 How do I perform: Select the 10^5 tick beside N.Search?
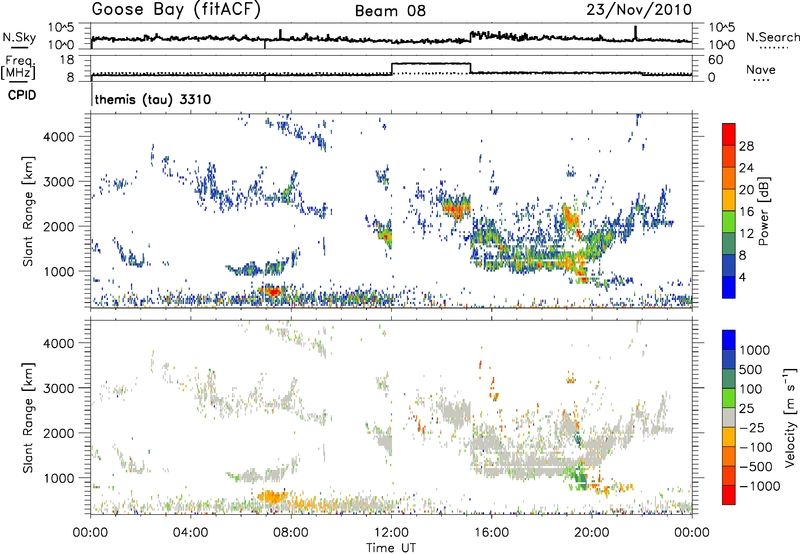[722, 28]
